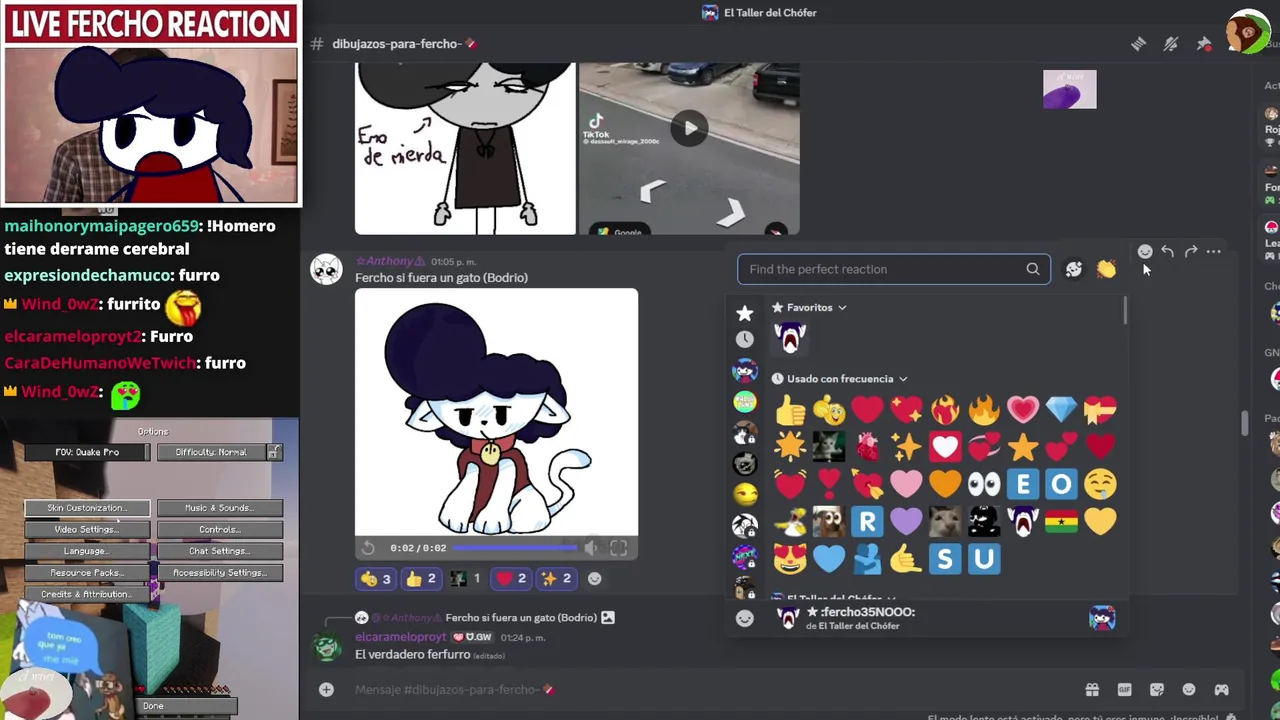The height and width of the screenshot is (720, 1280).
Task: Jump to recent clock category
Action: [744, 339]
